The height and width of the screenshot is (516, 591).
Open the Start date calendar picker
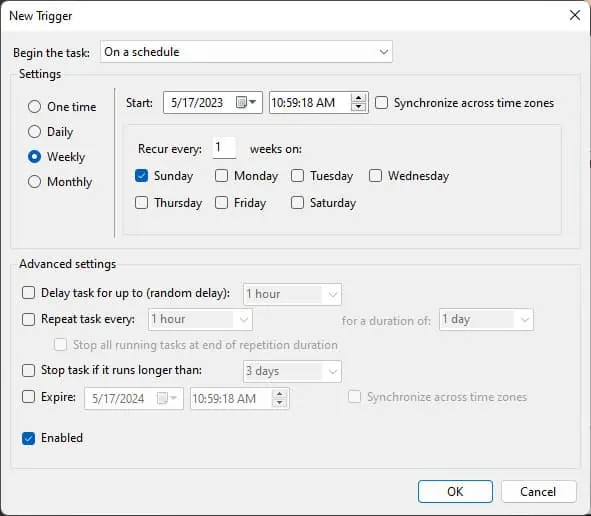point(246,102)
